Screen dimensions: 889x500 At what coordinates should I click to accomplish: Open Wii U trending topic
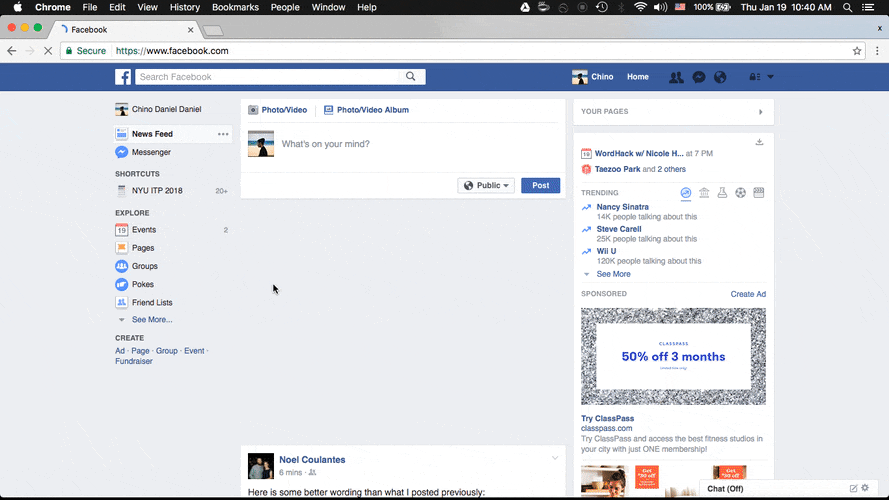click(606, 251)
